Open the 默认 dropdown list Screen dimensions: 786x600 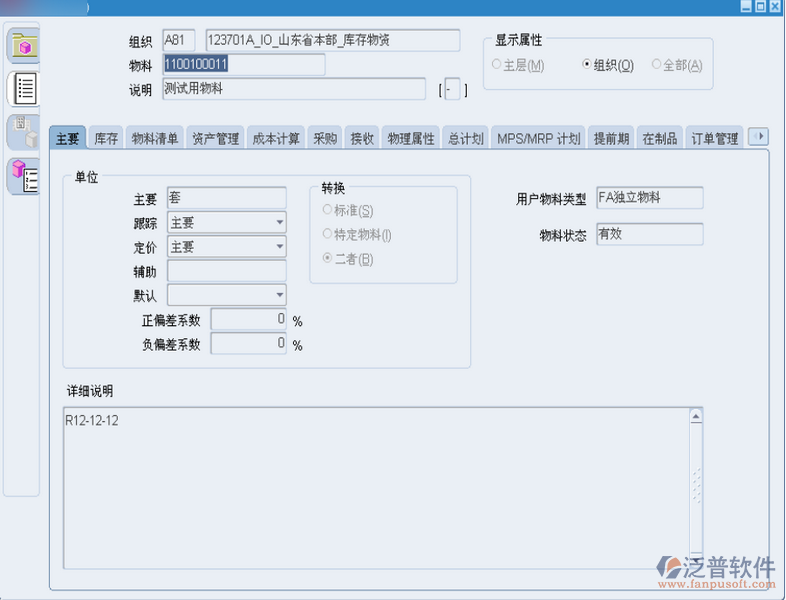click(x=279, y=295)
